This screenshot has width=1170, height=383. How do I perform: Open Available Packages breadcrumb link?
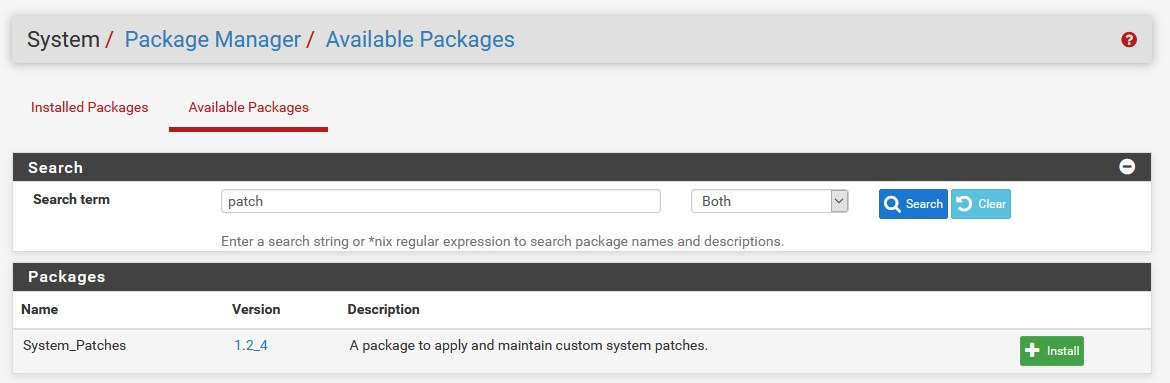click(420, 40)
